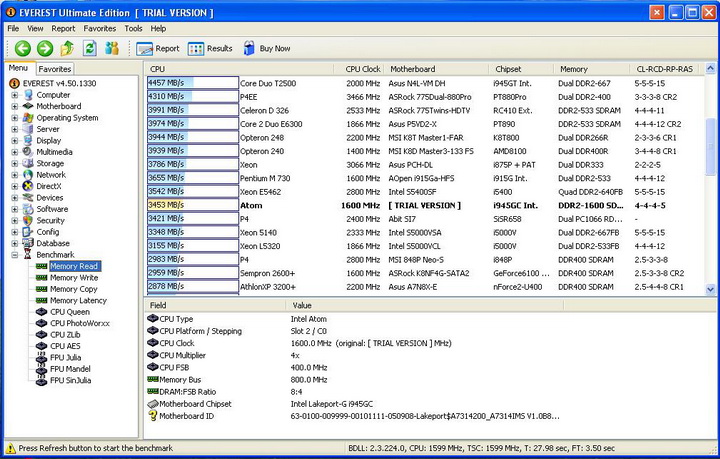The height and width of the screenshot is (459, 720).
Task: Select the Core 2 Duo E6300 row
Action: 425,124
